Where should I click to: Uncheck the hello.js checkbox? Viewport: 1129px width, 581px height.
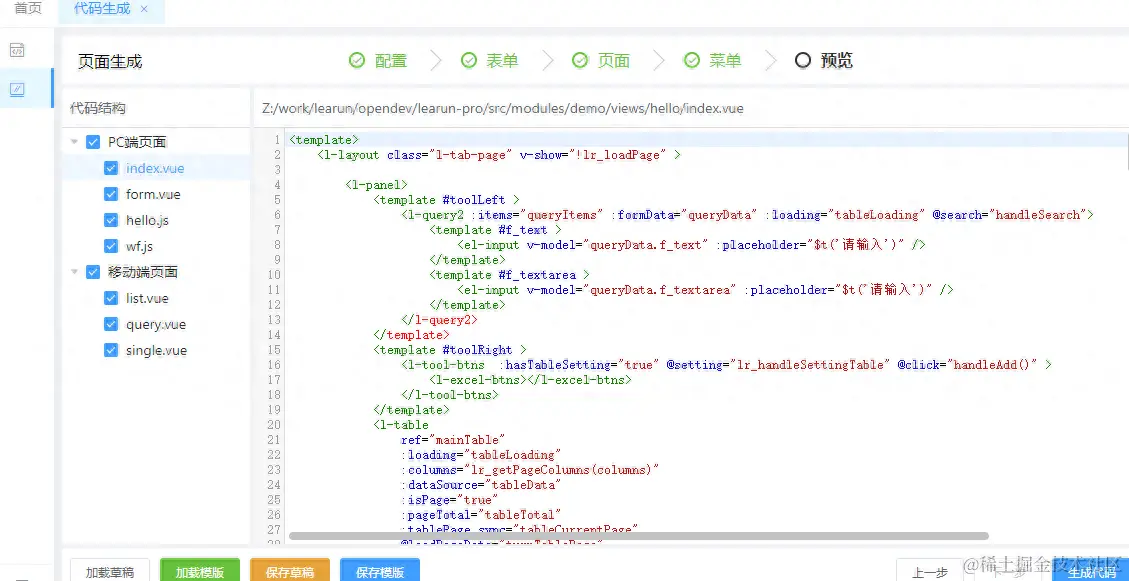coord(111,220)
